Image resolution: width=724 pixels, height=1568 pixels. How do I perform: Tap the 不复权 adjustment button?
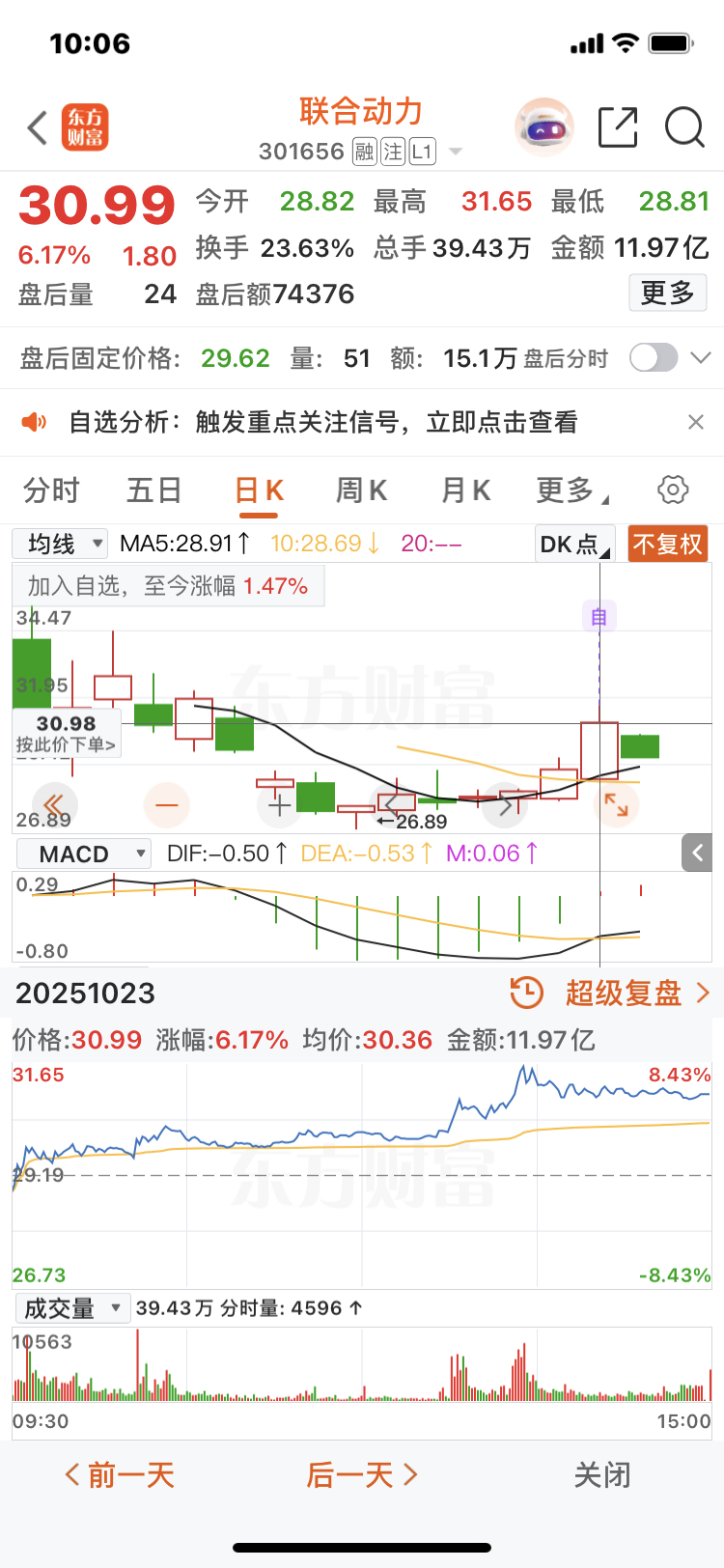point(667,545)
